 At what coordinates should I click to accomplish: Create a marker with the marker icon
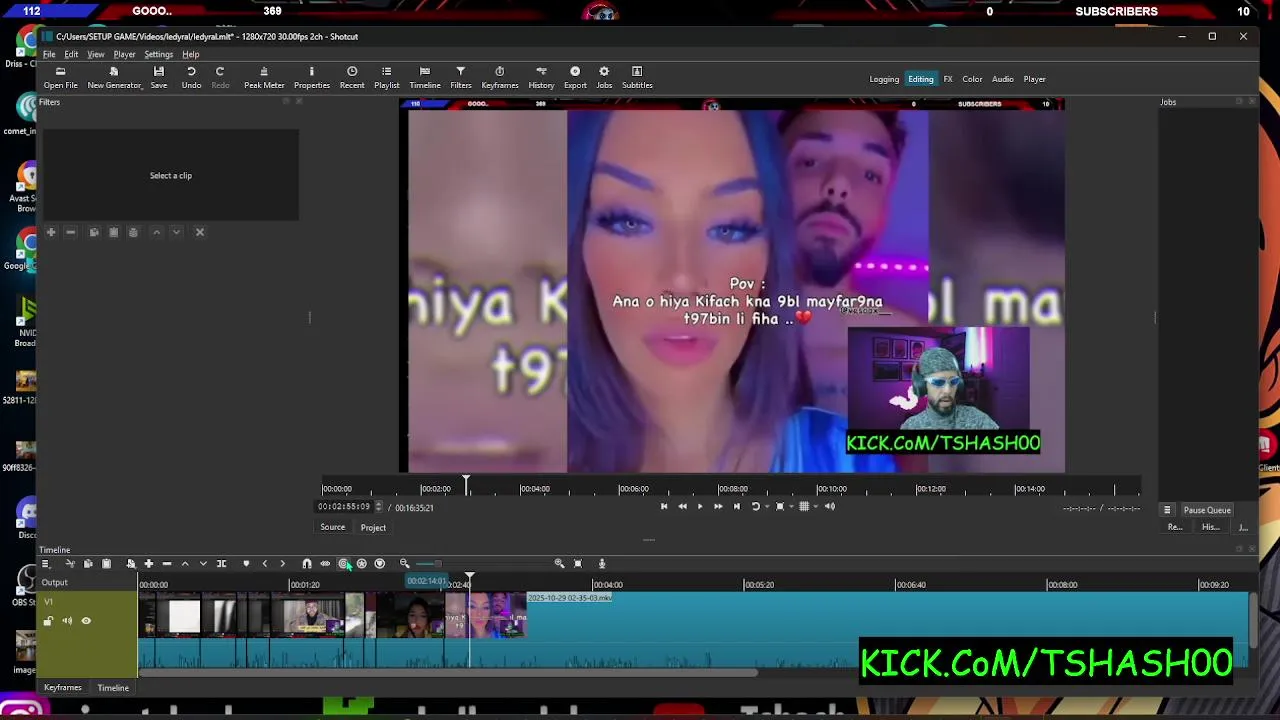click(x=246, y=564)
